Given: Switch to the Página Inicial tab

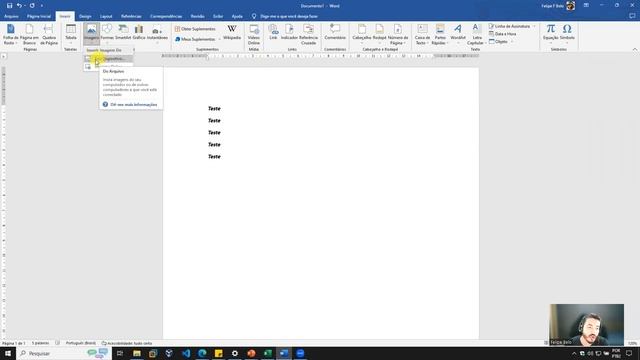Looking at the screenshot, I should [x=39, y=16].
